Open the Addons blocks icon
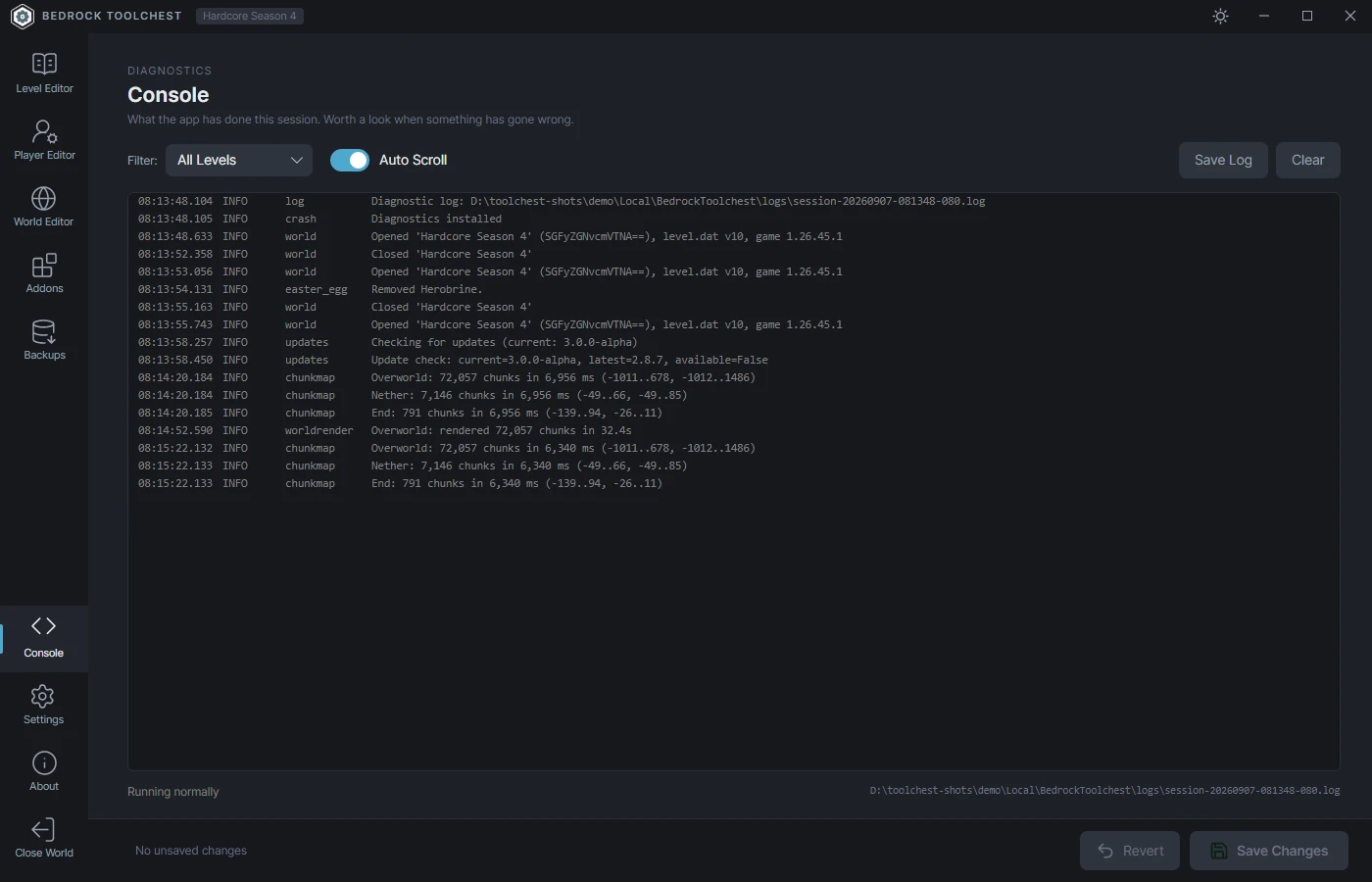 (44, 265)
